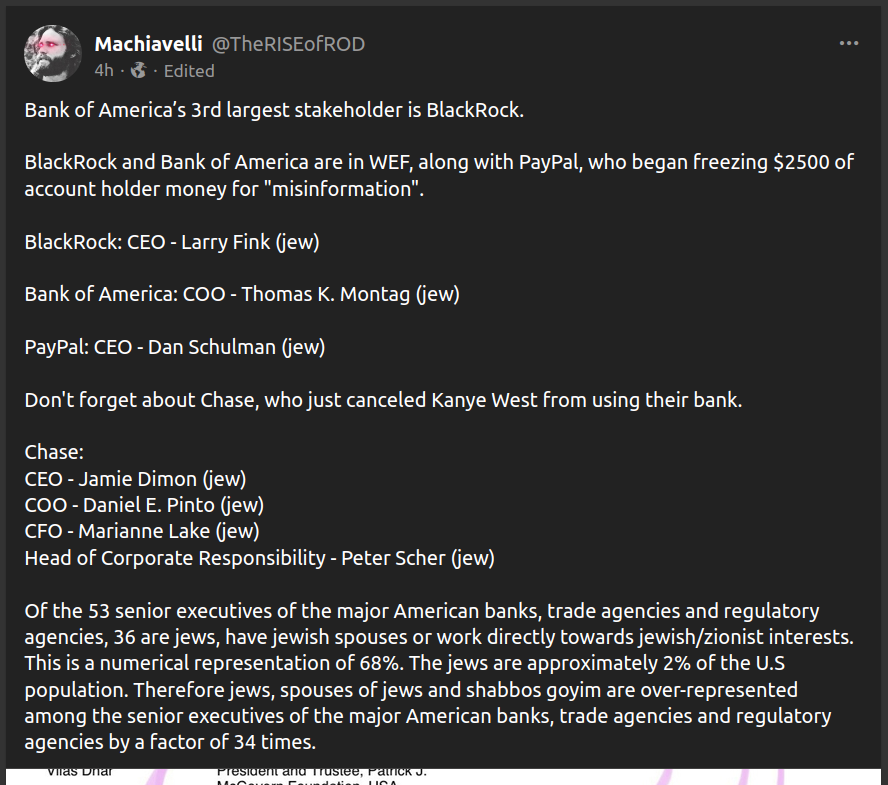
Task: Click 'President and Trustee, Patrick J.' image text
Action: tap(323, 771)
